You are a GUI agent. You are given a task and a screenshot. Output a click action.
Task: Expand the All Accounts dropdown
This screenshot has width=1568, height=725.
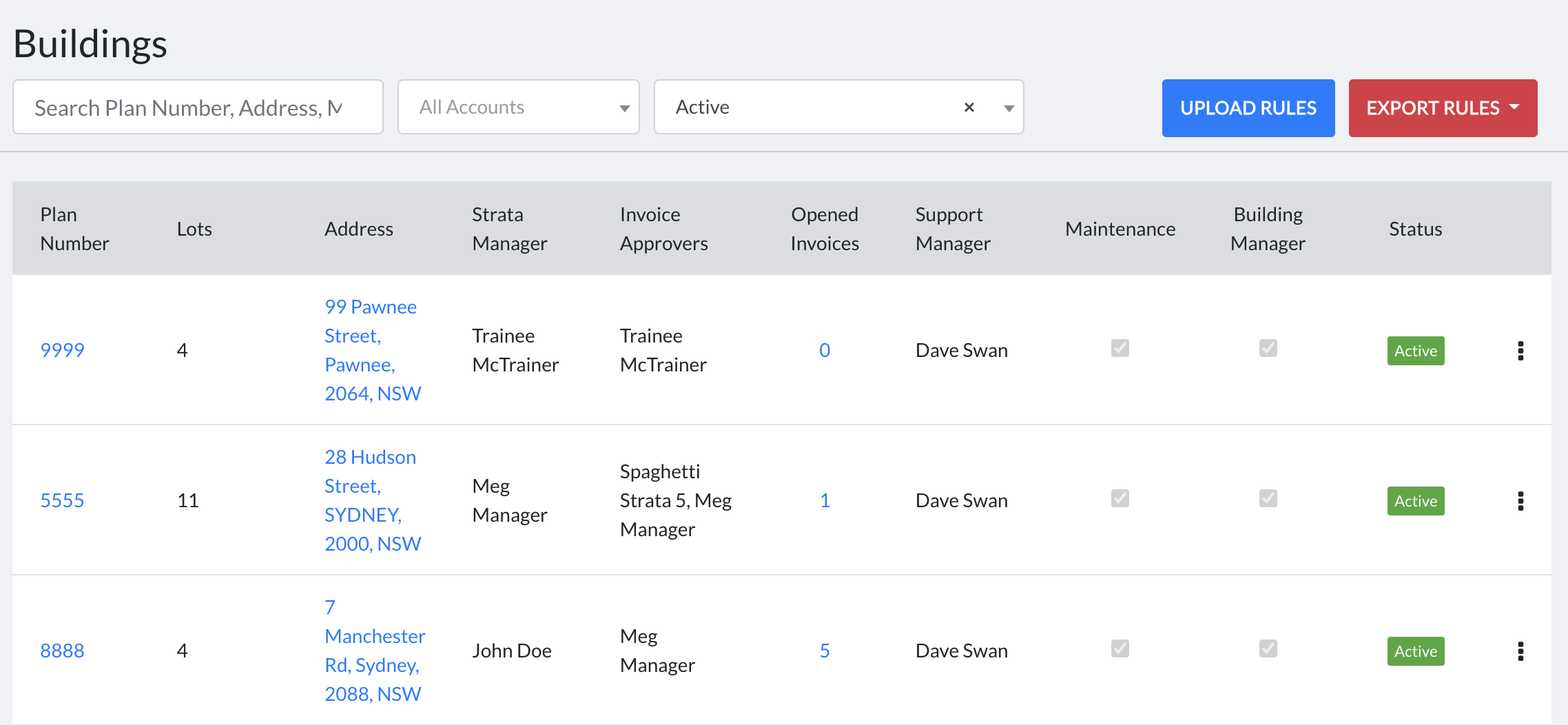pos(519,108)
